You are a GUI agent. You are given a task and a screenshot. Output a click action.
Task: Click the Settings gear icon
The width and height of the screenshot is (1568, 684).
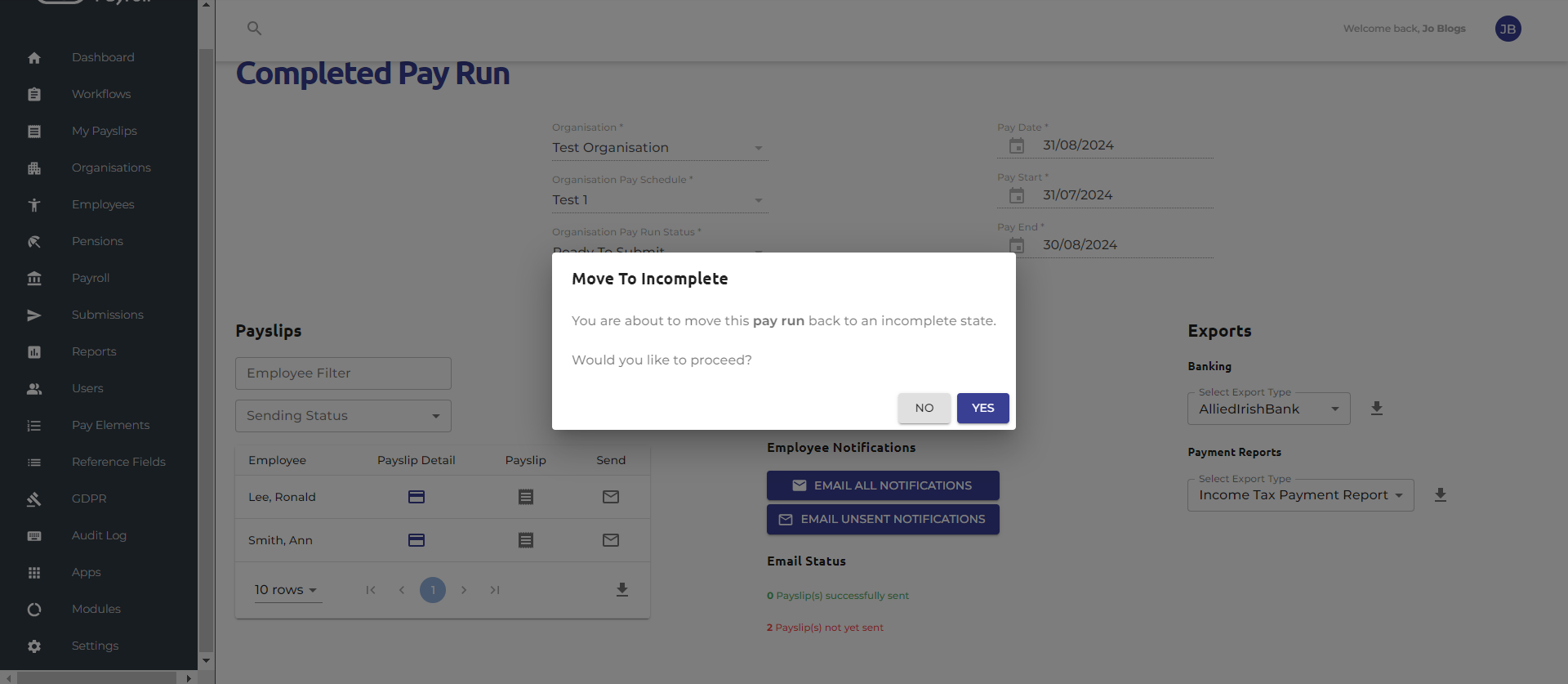(34, 646)
